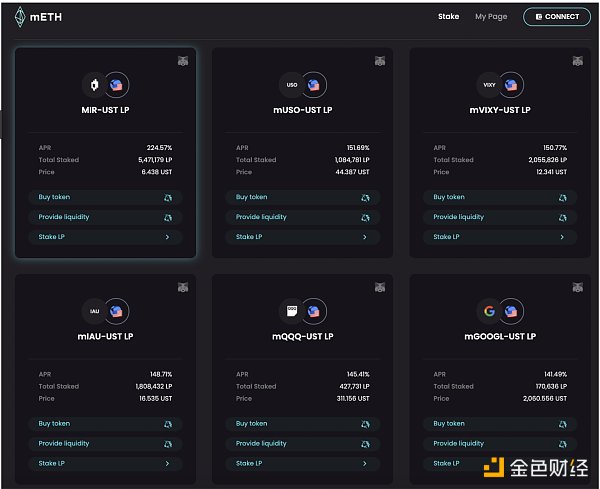Open the My Page tab

tap(491, 16)
